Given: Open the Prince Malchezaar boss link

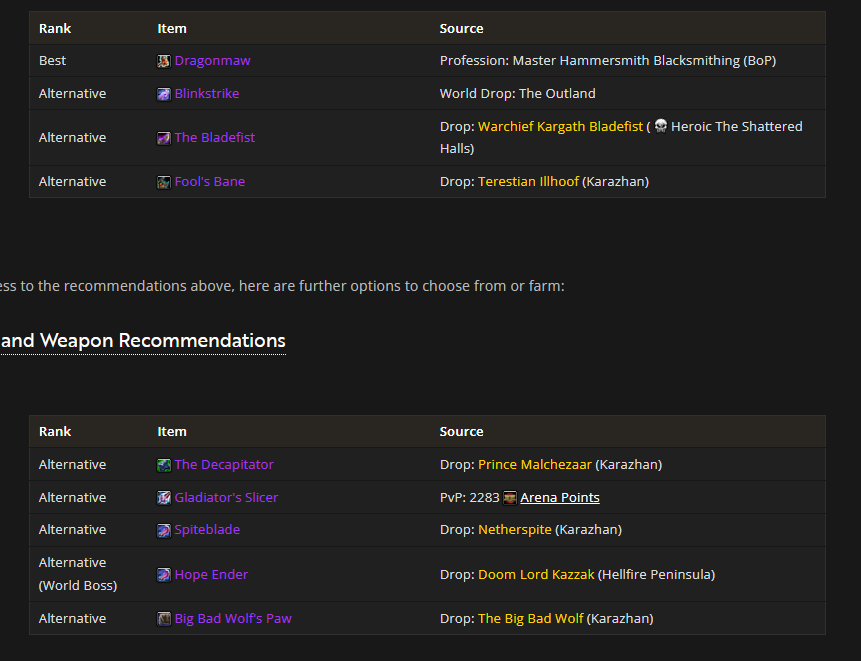Looking at the screenshot, I should (535, 465).
